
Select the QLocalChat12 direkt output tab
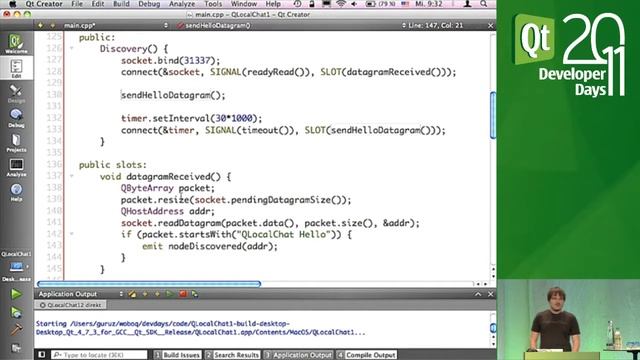tap(71, 305)
